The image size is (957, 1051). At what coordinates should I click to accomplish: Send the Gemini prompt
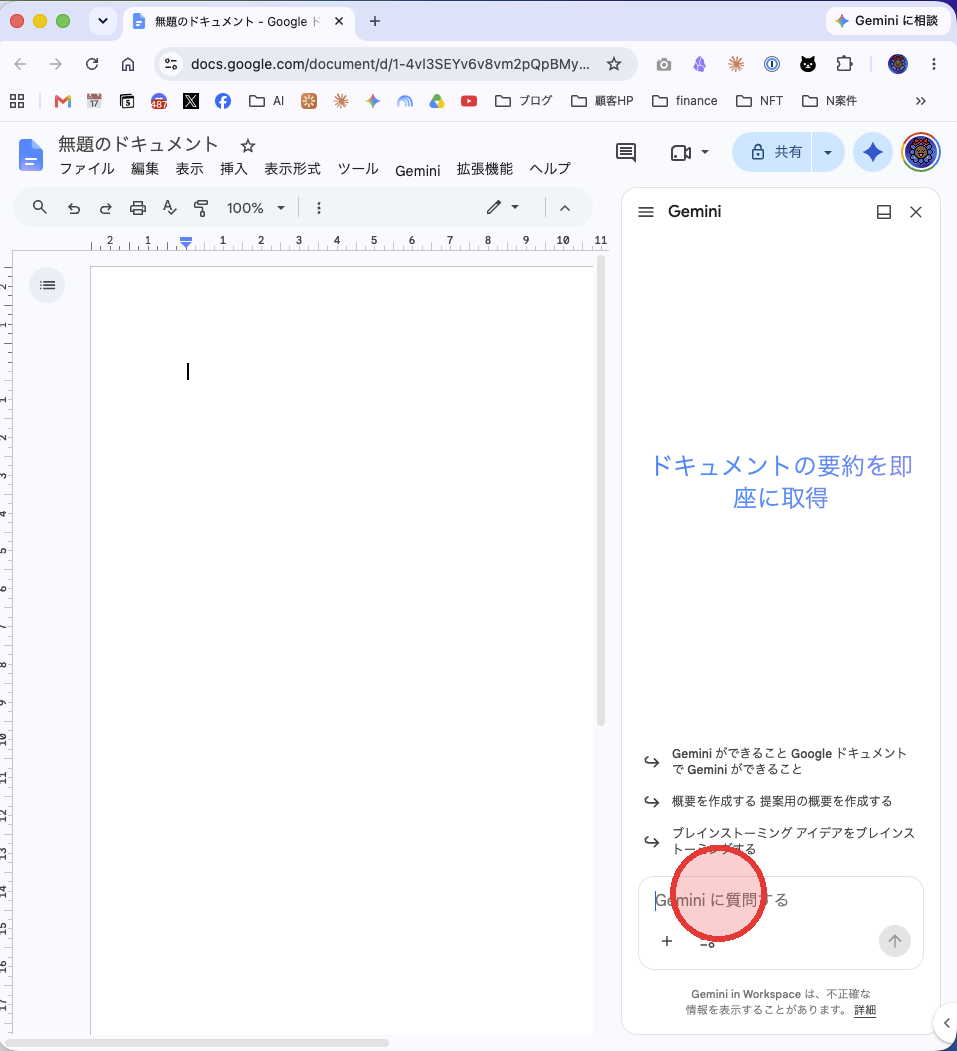(895, 941)
